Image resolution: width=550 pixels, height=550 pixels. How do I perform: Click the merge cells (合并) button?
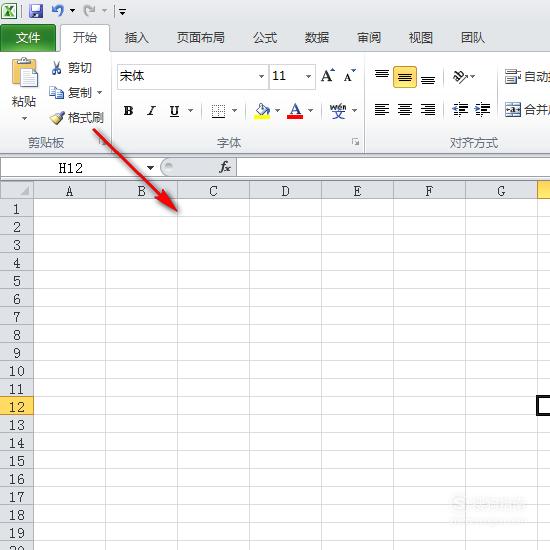[526, 110]
